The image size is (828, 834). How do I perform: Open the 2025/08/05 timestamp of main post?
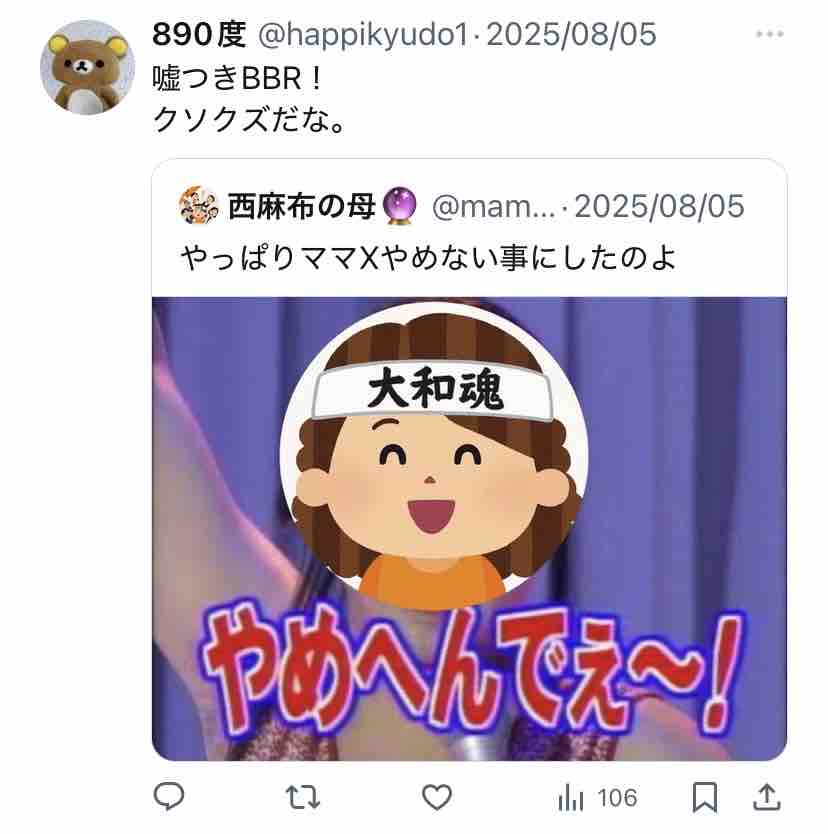(x=571, y=35)
